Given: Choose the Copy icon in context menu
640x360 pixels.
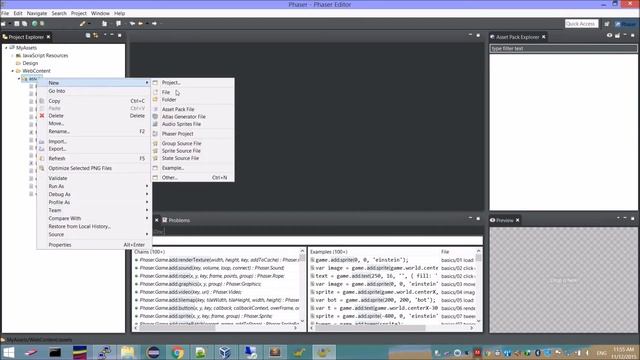Looking at the screenshot, I should 42,101.
